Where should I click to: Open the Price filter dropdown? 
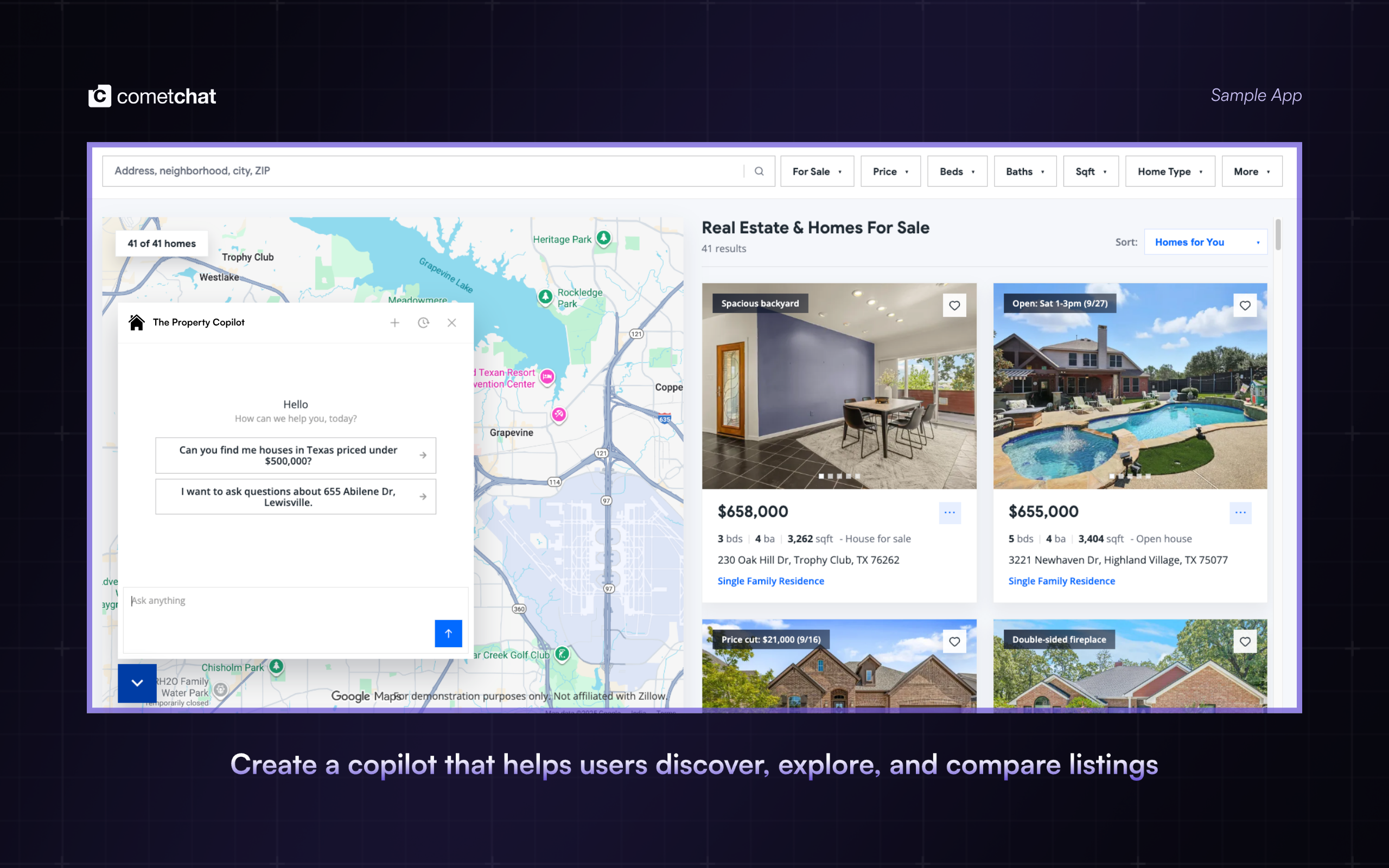pyautogui.click(x=890, y=170)
